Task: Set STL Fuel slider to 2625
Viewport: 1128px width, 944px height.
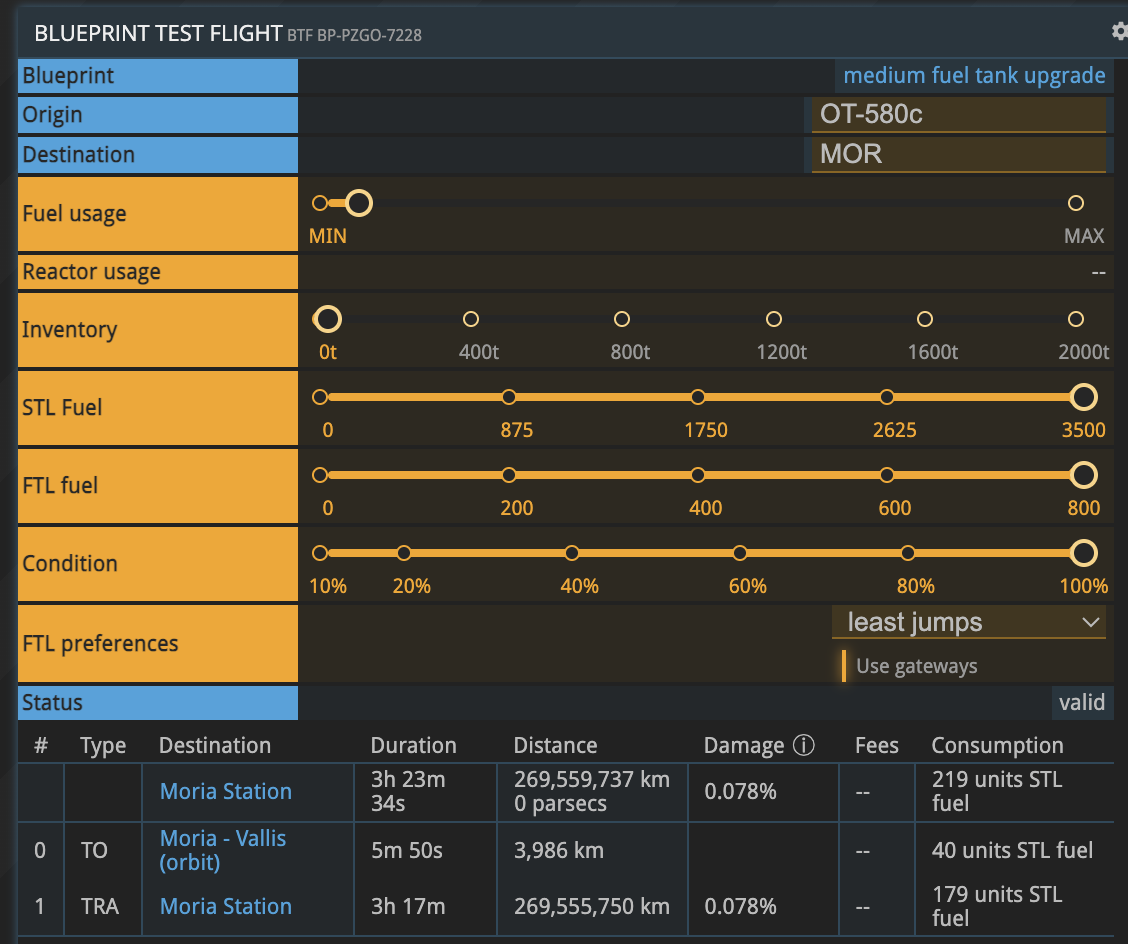Action: [887, 397]
